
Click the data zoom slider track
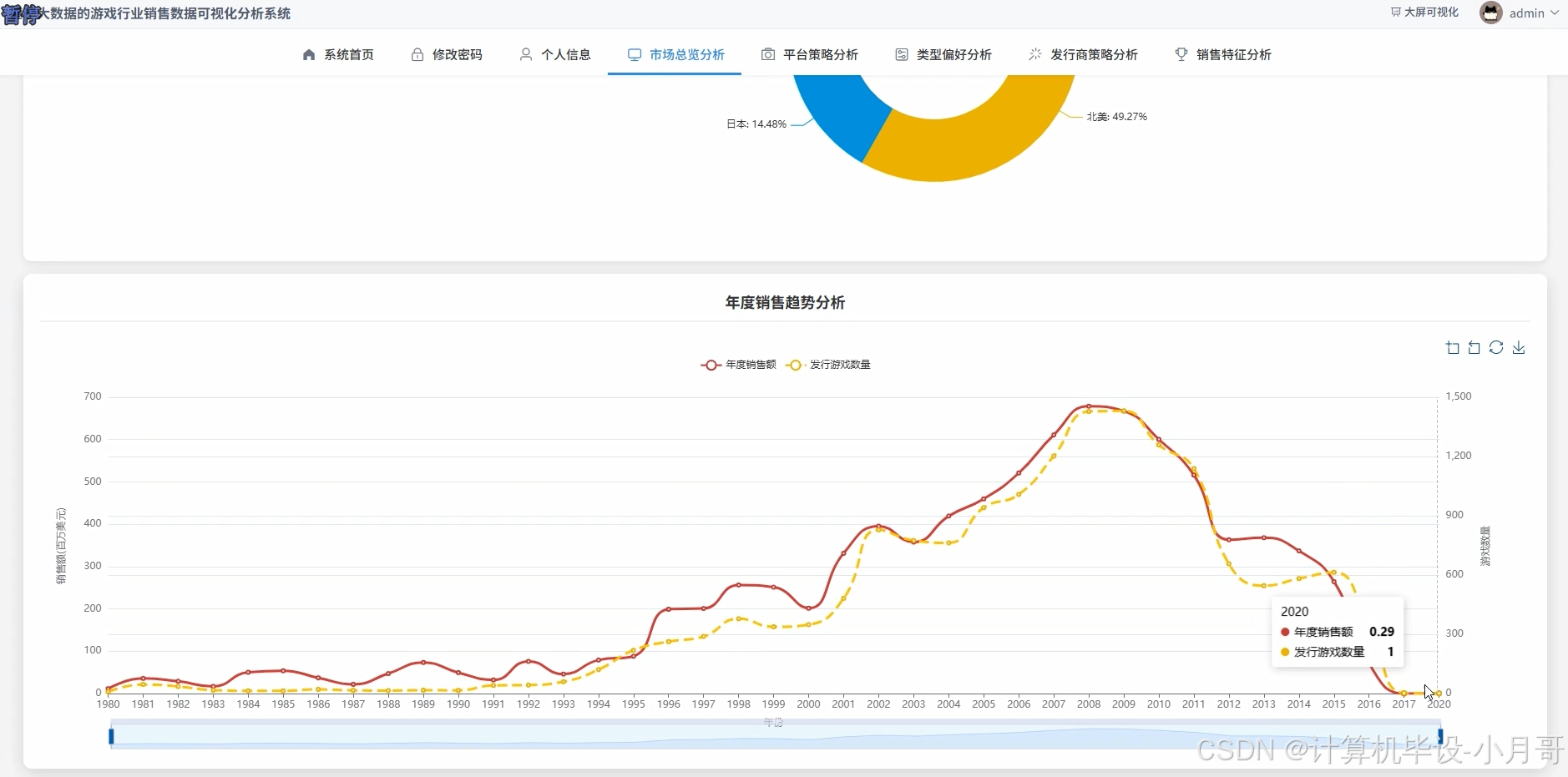click(x=776, y=734)
